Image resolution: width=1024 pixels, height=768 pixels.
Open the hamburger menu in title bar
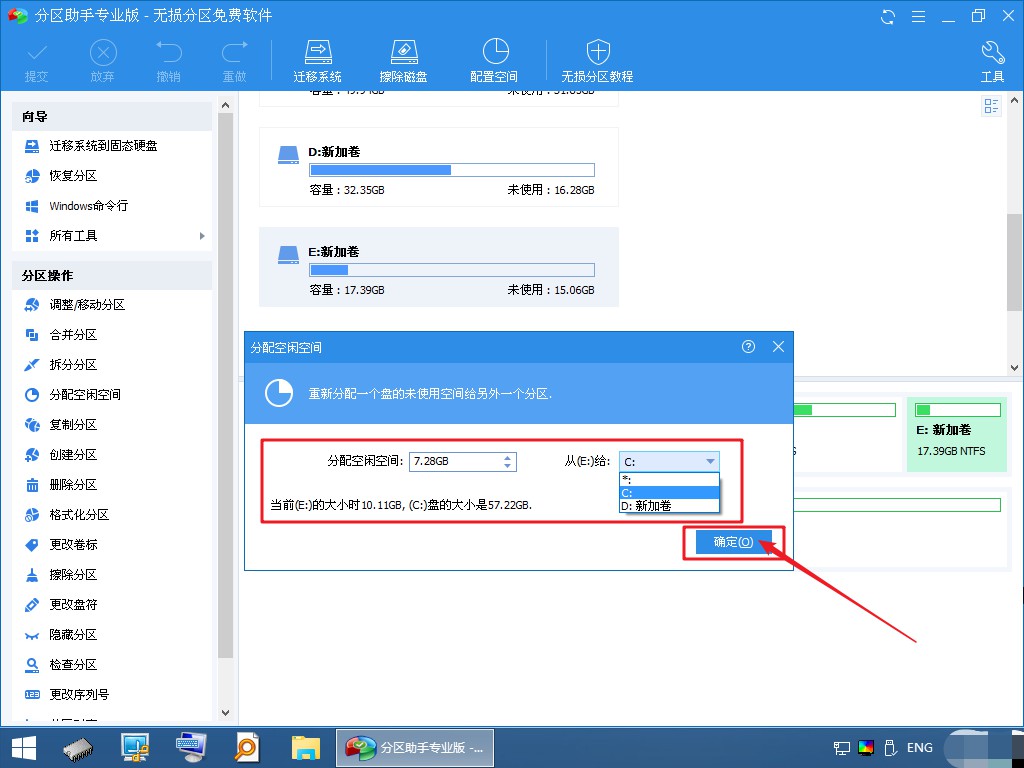pos(918,16)
